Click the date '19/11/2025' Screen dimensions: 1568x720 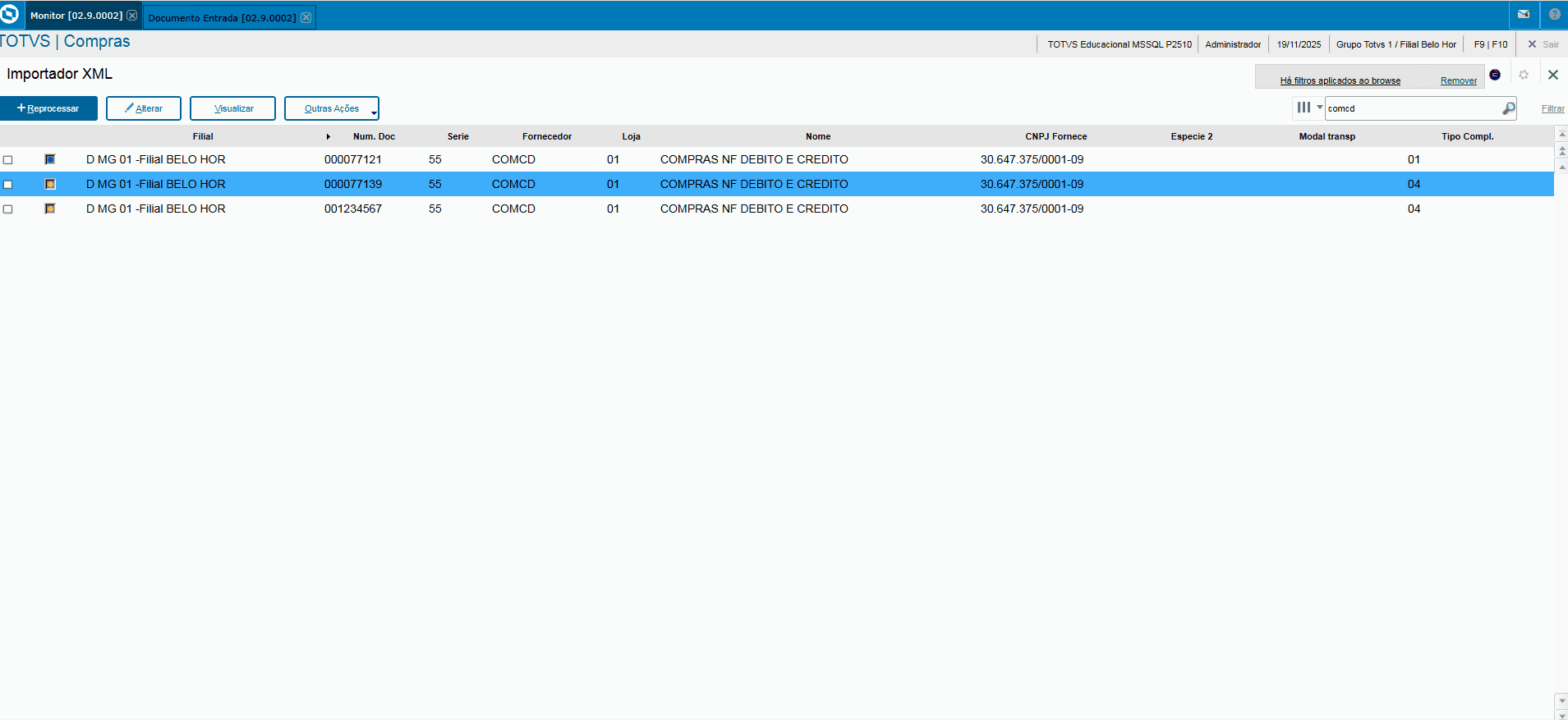pyautogui.click(x=1299, y=44)
